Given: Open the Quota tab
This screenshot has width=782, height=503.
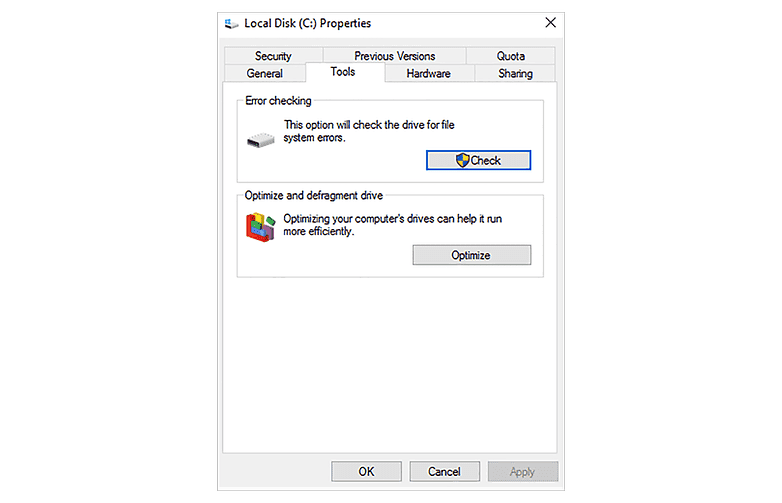Looking at the screenshot, I should coord(511,56).
